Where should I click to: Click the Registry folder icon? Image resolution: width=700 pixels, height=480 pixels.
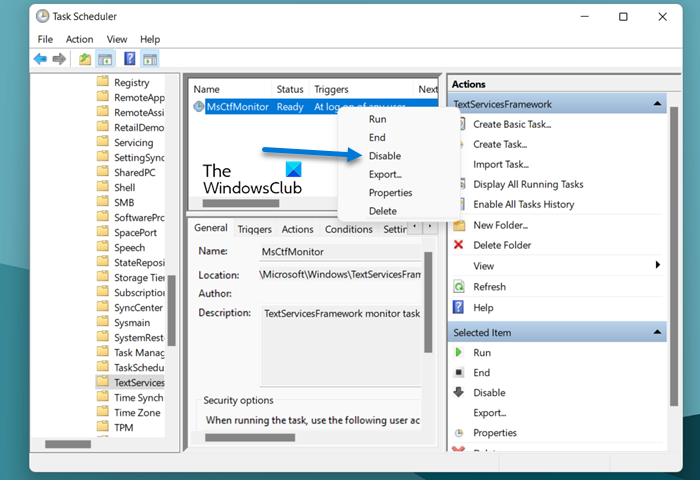pyautogui.click(x=103, y=81)
